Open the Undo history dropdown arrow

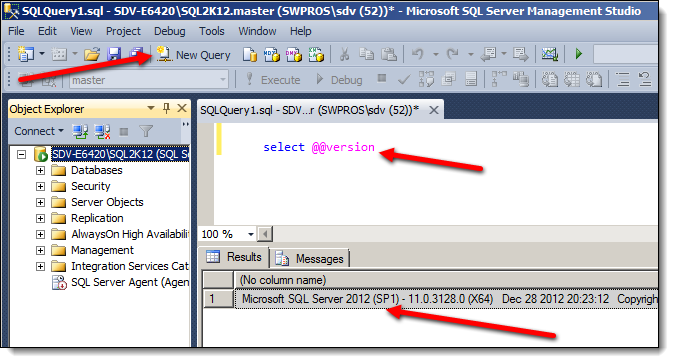pyautogui.click(x=435, y=55)
